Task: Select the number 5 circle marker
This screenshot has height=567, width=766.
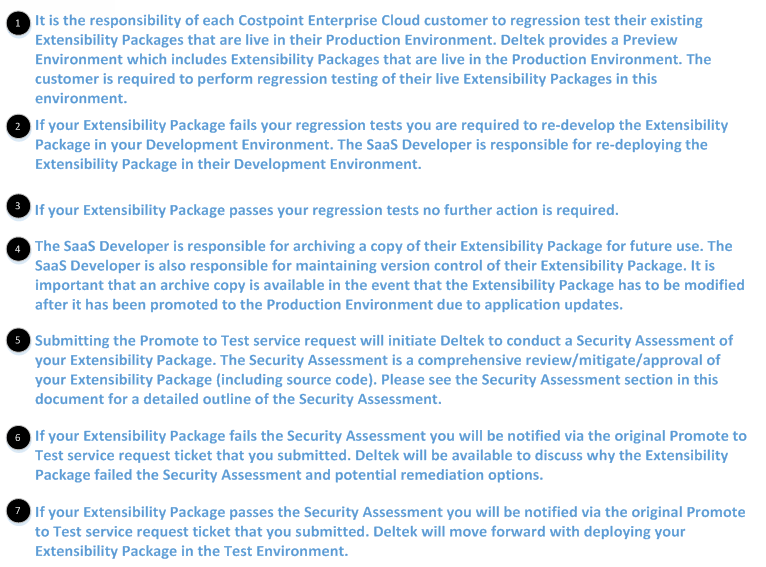Action: [x=19, y=340]
